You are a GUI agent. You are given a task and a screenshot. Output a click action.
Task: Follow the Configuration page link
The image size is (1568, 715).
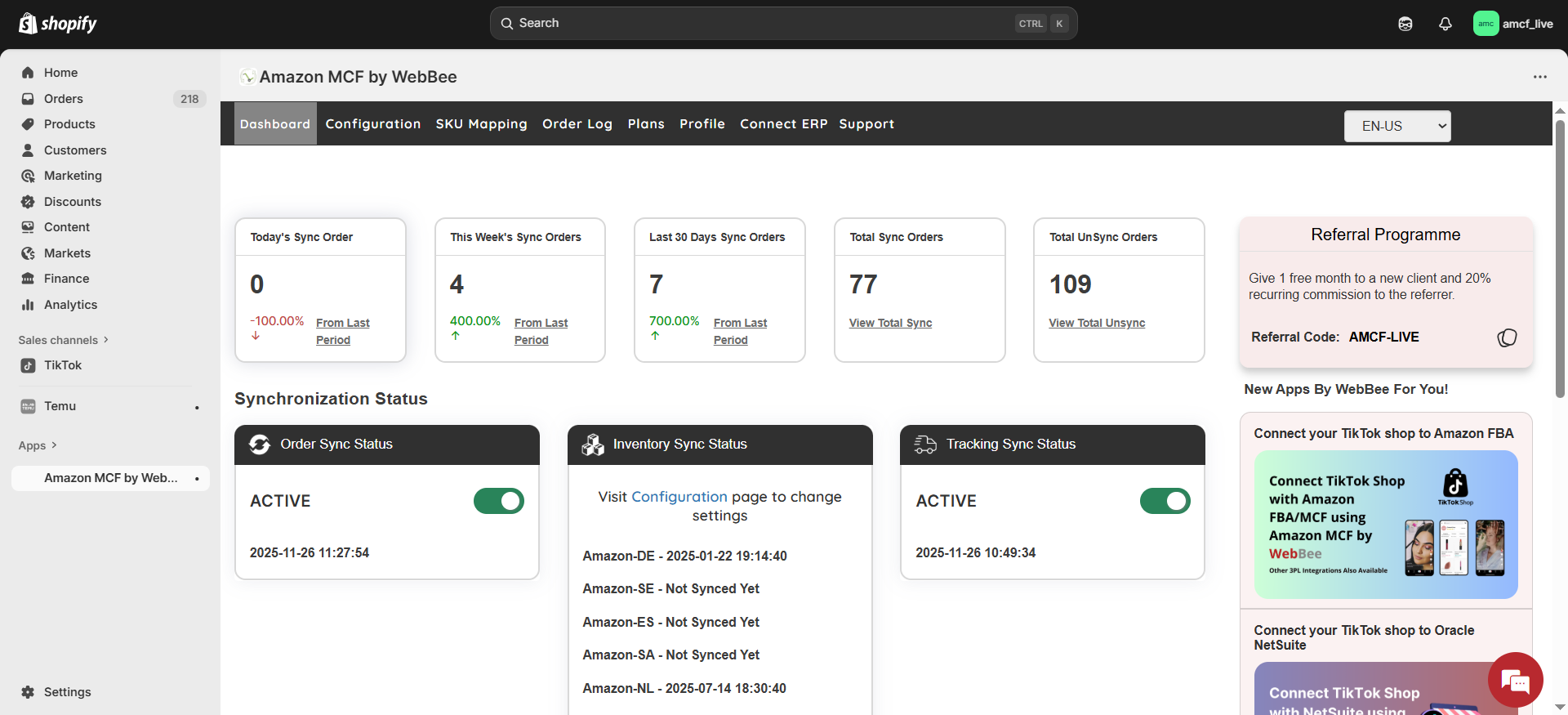tap(679, 497)
